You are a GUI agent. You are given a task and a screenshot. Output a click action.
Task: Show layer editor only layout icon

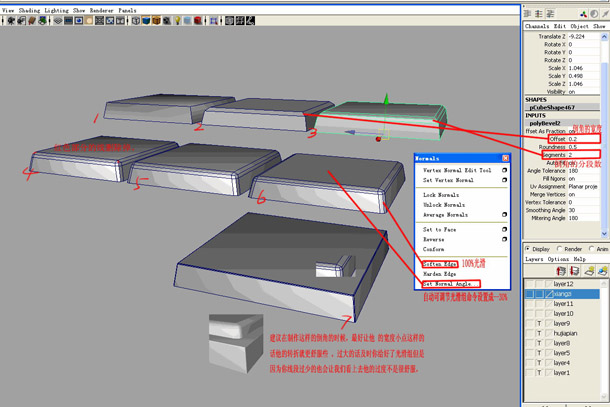pos(538,14)
